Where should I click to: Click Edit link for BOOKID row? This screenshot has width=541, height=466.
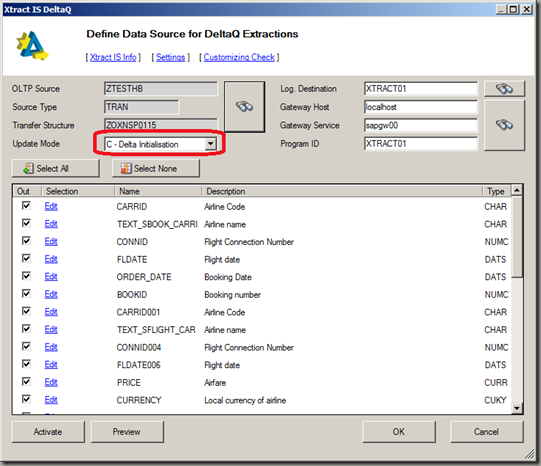coord(51,294)
